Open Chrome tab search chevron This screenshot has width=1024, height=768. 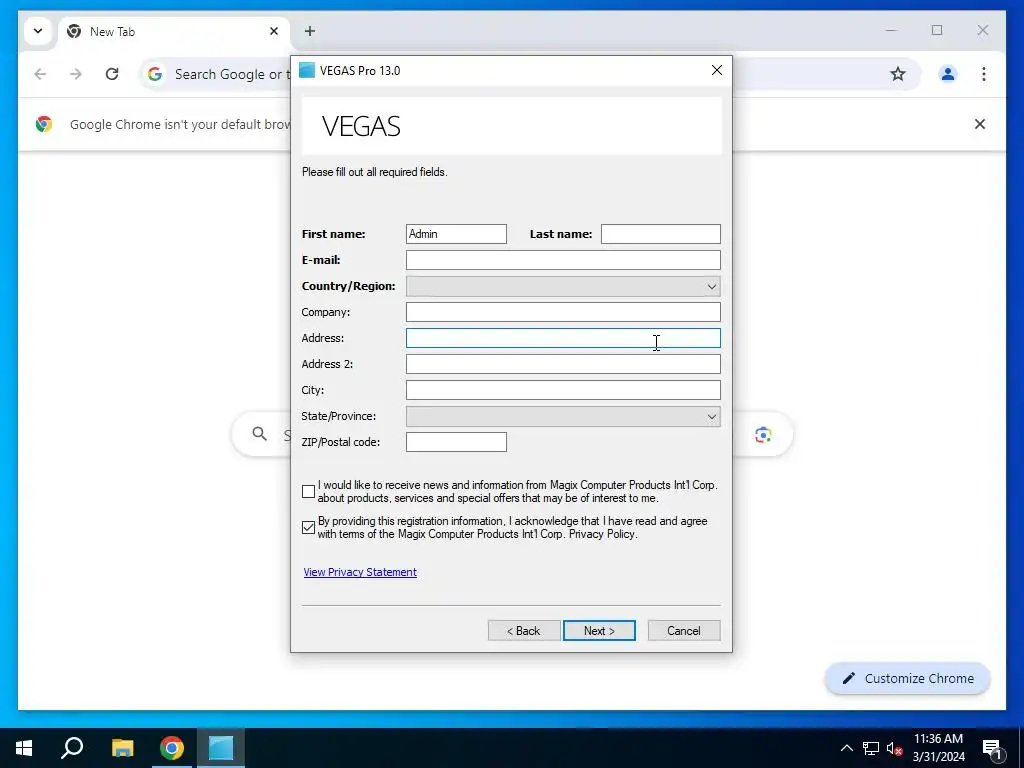38,31
